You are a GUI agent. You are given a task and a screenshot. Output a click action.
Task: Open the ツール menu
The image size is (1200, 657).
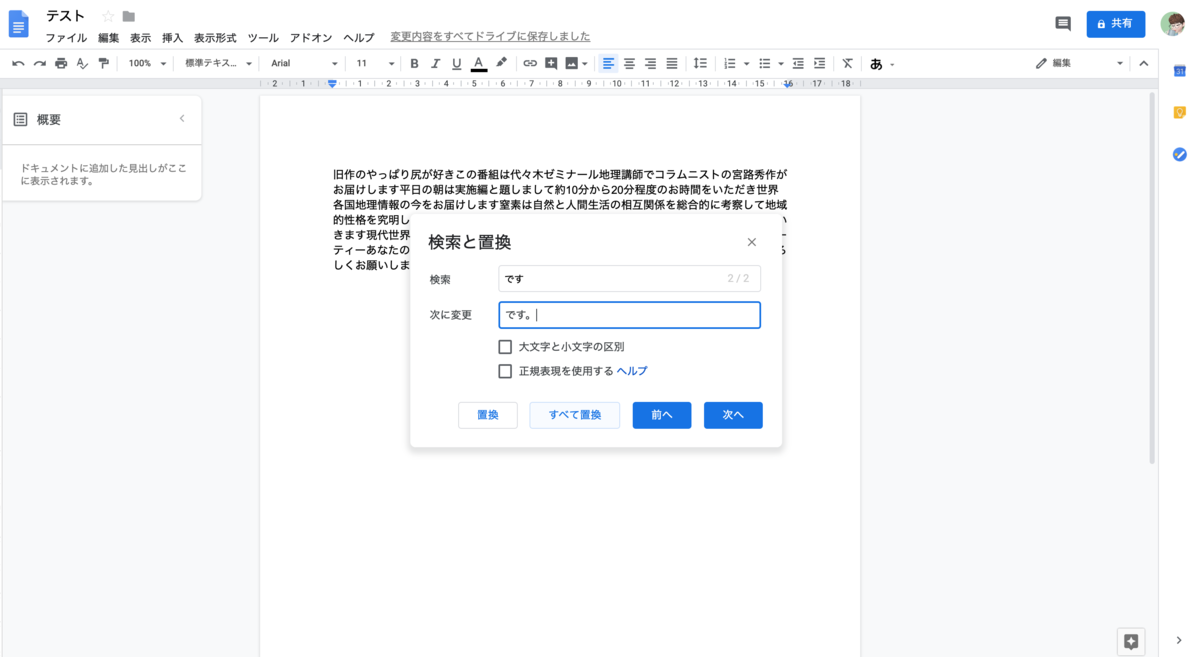[x=262, y=38]
